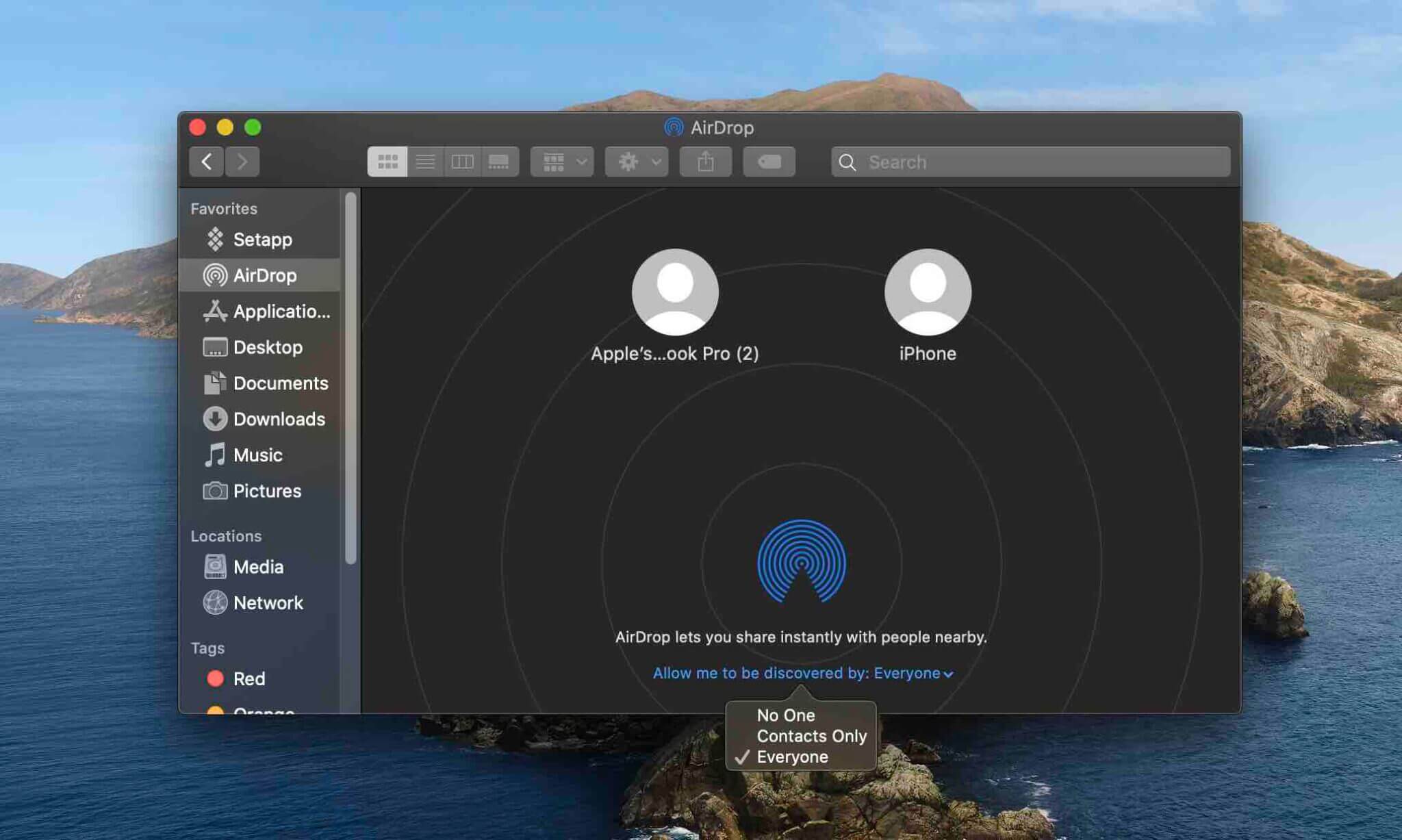Switch to column view in toolbar
This screenshot has width=1402, height=840.
pyautogui.click(x=462, y=161)
